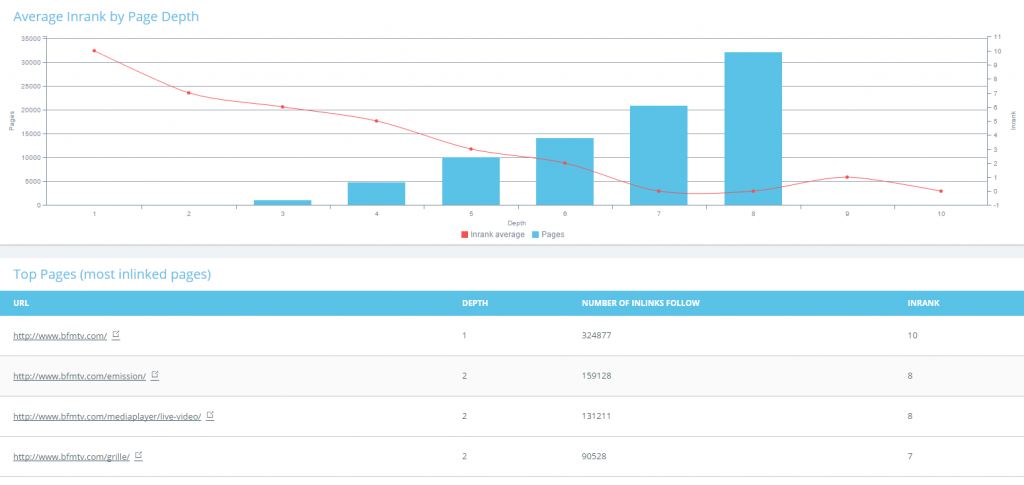Viewport: 1024px width, 485px height.
Task: Select the depth 4 bar in chart
Action: pos(377,194)
